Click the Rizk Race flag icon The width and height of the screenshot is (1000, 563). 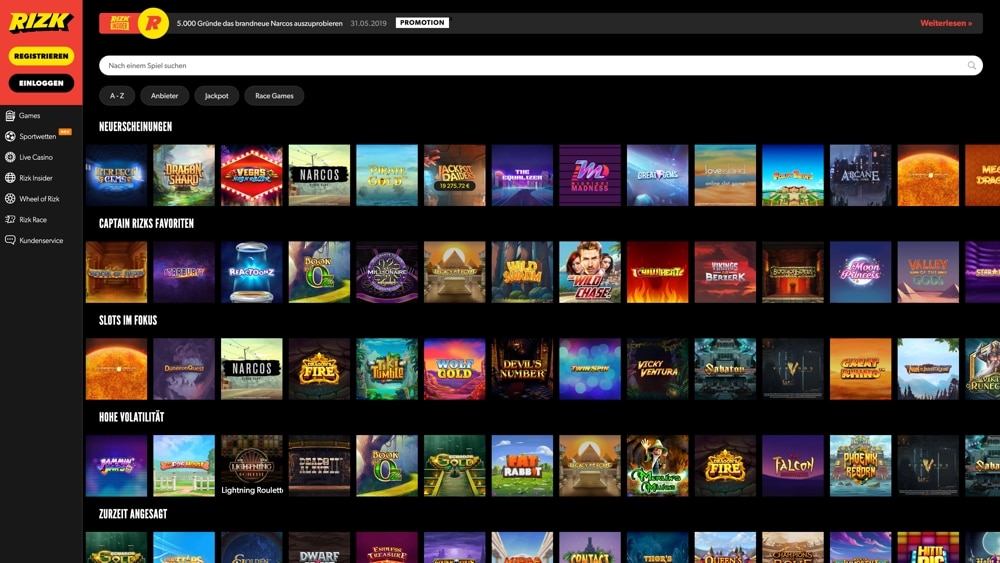pos(10,219)
